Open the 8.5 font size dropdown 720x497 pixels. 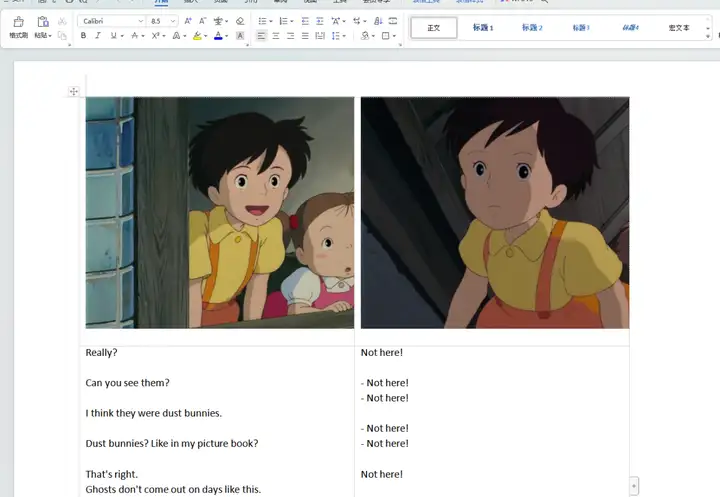coord(173,21)
